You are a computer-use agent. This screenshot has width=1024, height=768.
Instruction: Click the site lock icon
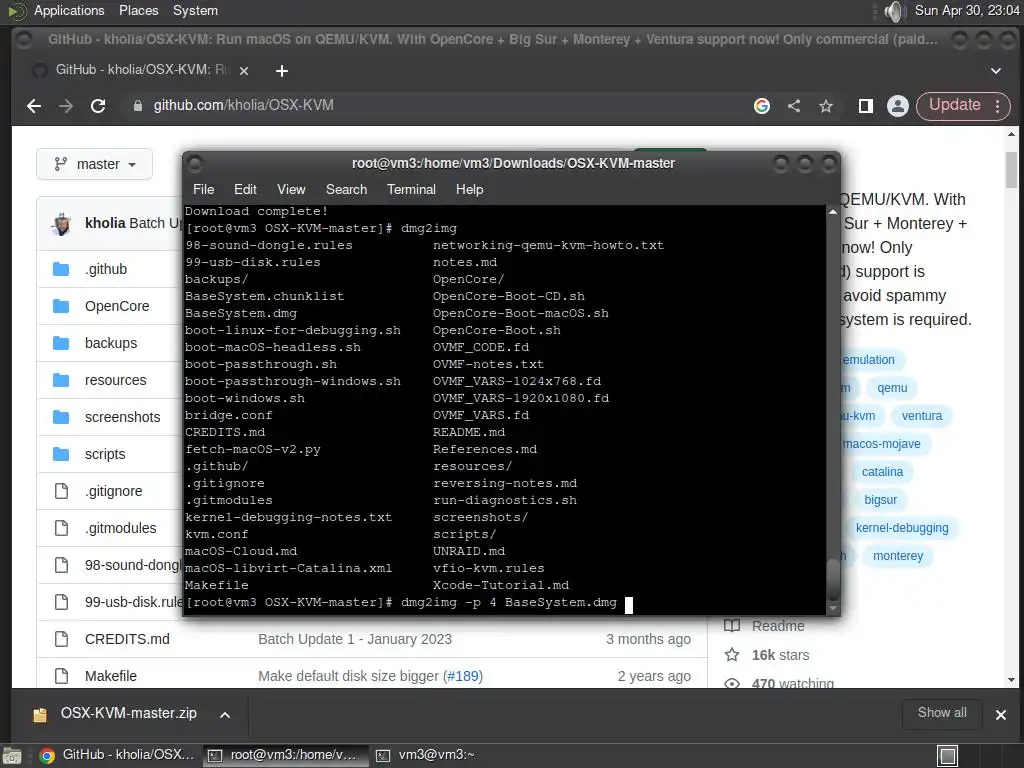[x=137, y=106]
